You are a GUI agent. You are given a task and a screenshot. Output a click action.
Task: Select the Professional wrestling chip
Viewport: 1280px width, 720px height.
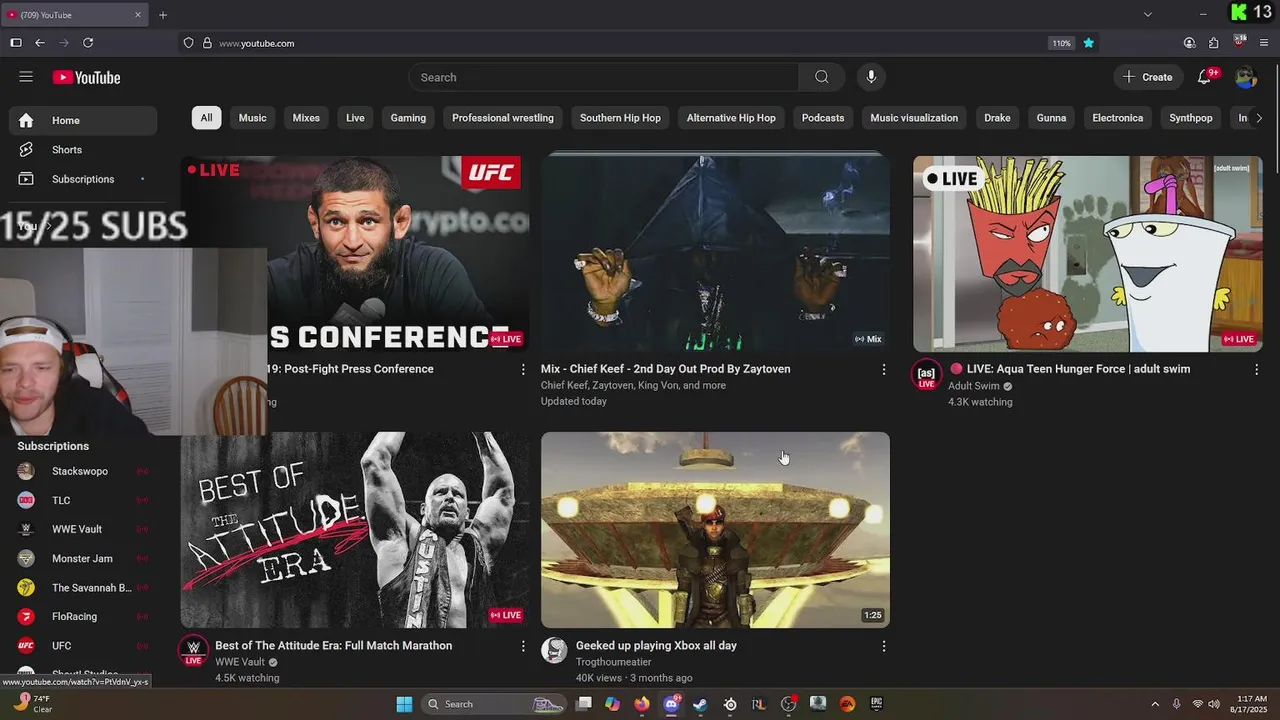pyautogui.click(x=503, y=118)
